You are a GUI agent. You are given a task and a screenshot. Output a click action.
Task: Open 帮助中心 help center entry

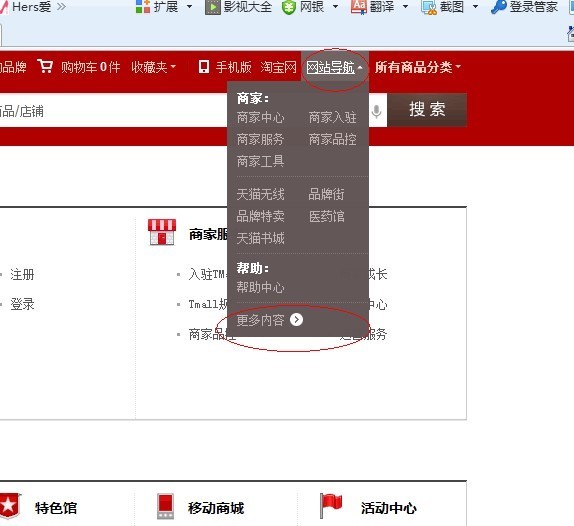[x=260, y=287]
